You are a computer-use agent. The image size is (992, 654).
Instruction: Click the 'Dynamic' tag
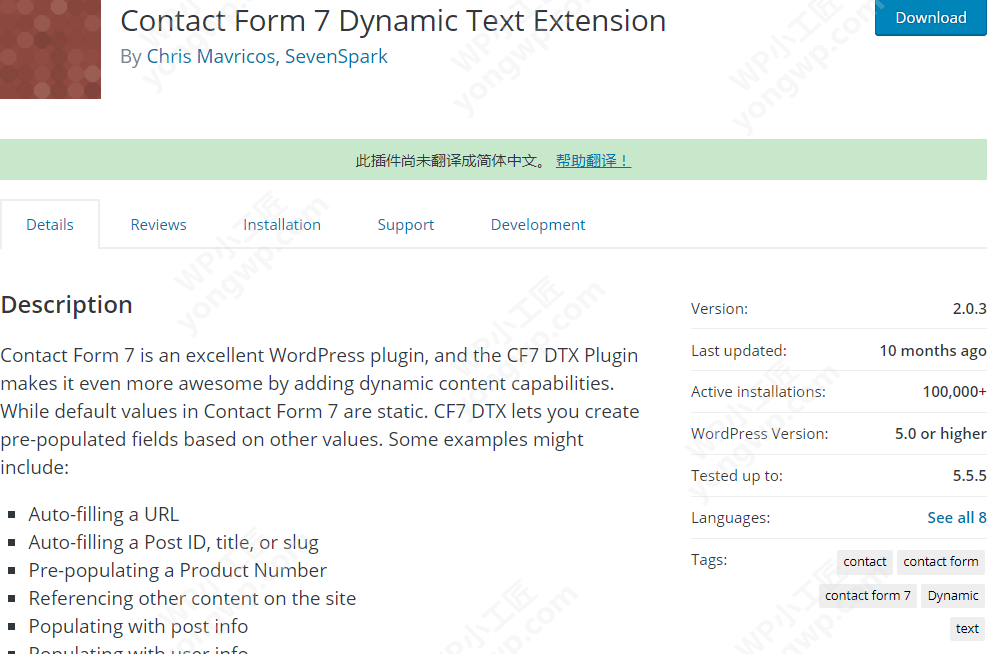952,595
